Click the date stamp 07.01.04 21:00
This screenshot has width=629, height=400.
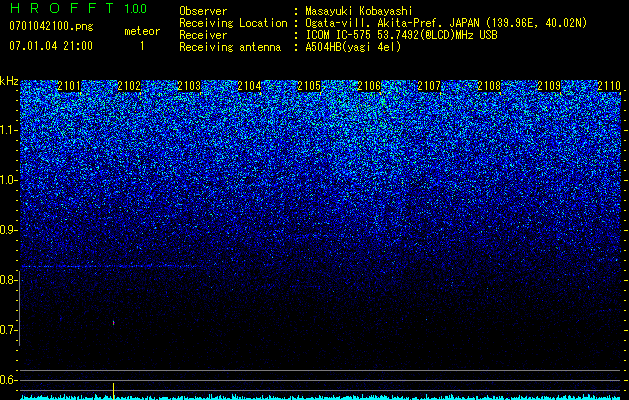click(51, 46)
